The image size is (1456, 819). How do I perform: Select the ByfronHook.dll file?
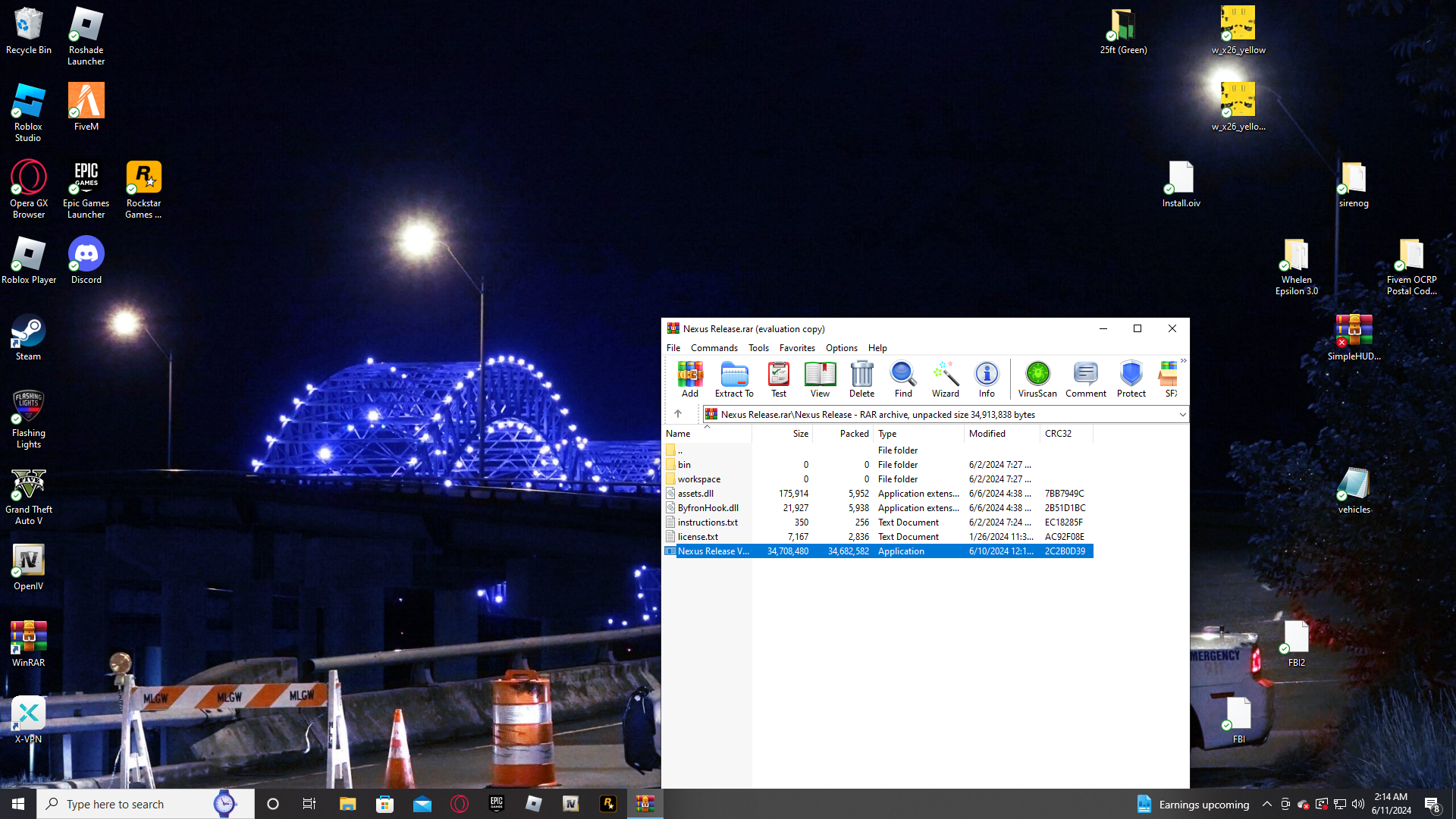point(708,508)
